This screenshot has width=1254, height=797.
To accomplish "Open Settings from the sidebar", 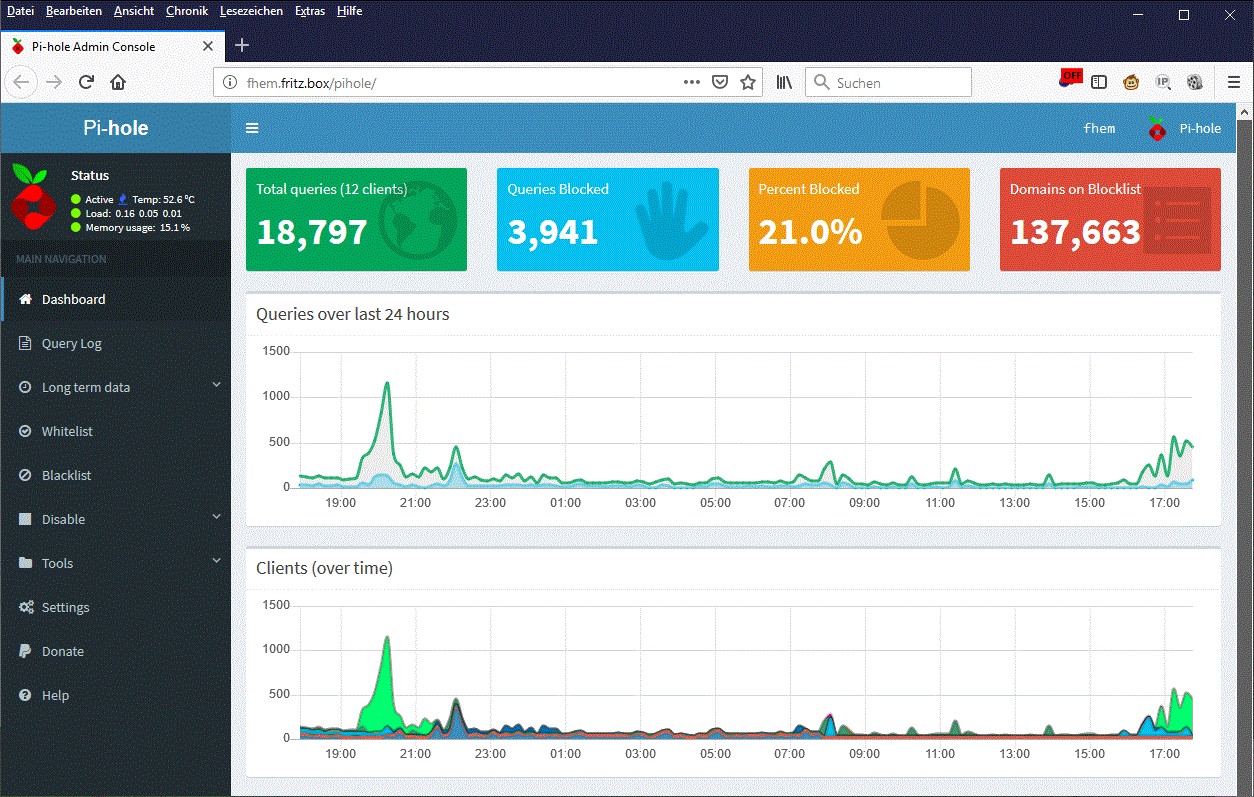I will pos(116,607).
